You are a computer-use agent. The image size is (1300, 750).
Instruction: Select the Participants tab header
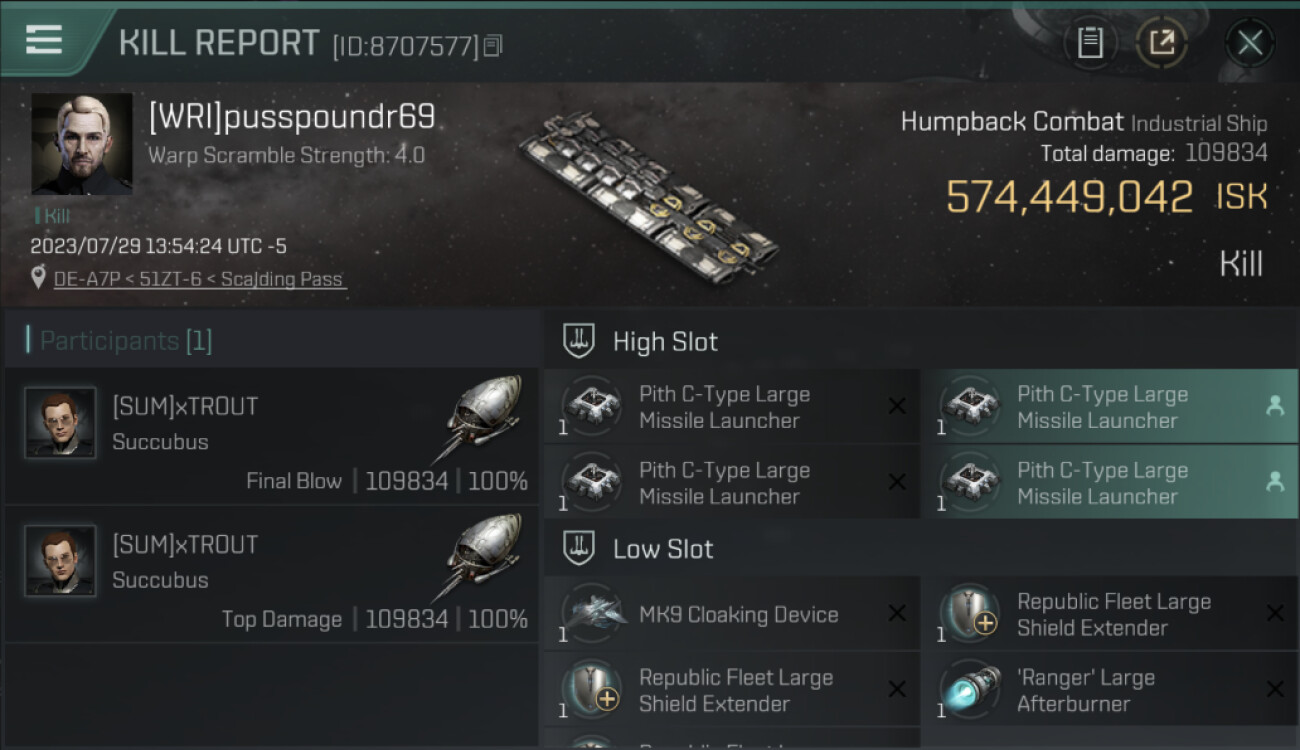pyautogui.click(x=126, y=341)
